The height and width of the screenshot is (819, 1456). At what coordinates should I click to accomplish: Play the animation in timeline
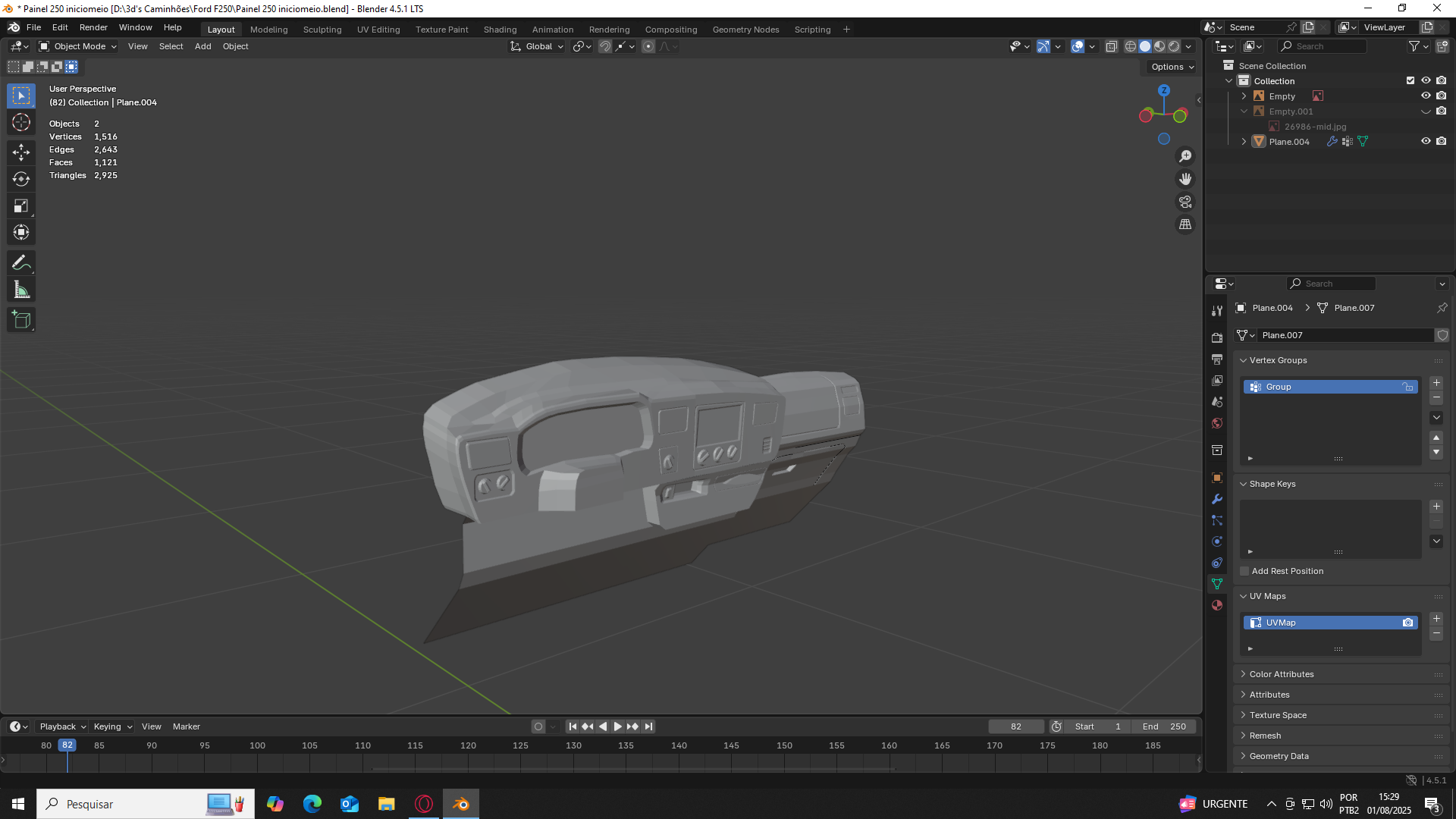(617, 726)
